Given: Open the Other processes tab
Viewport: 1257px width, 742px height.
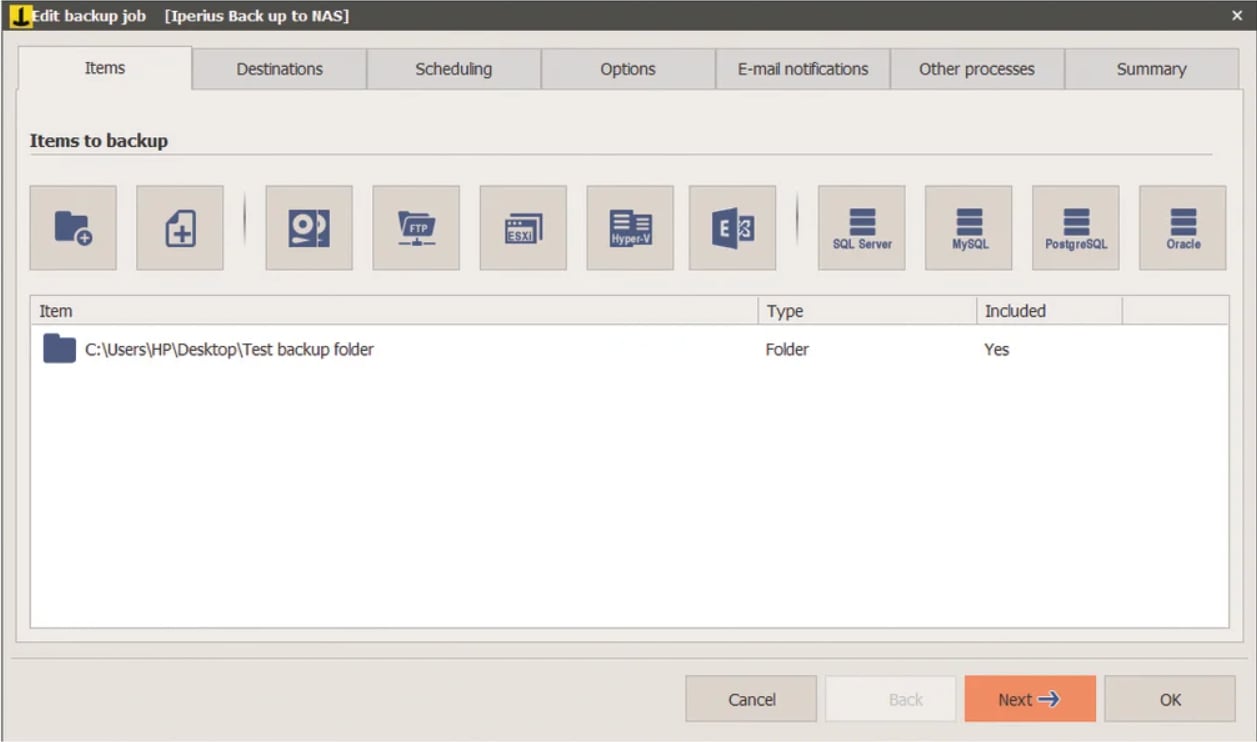Looking at the screenshot, I should 977,69.
